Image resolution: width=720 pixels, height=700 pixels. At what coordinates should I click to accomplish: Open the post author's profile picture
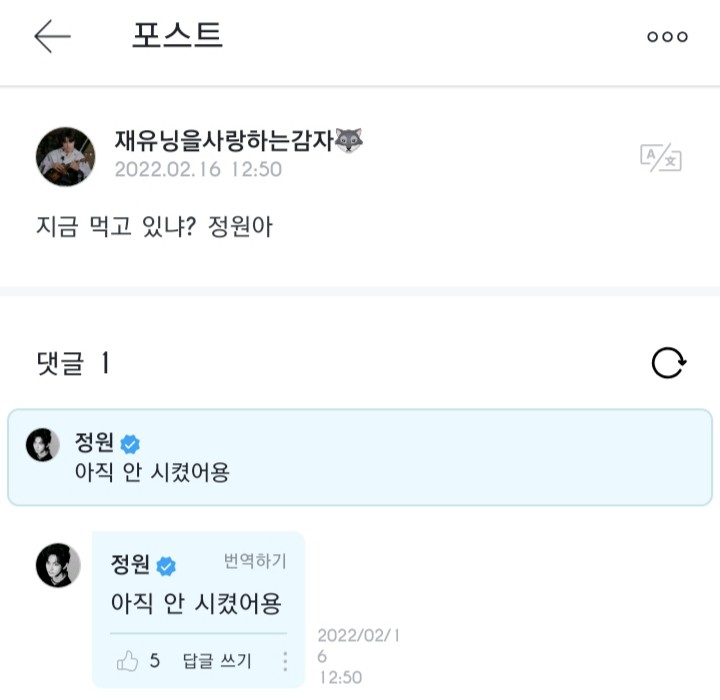click(66, 157)
